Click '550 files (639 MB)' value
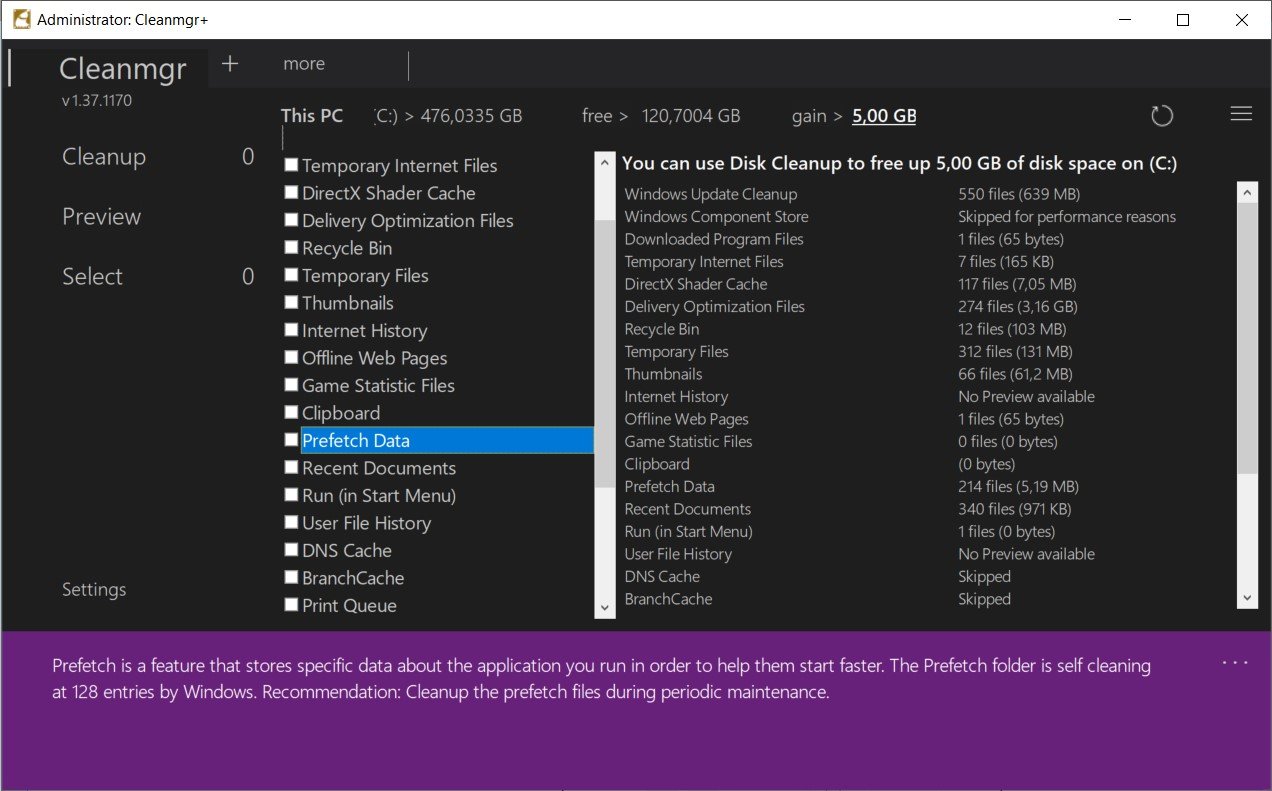 tap(1019, 194)
